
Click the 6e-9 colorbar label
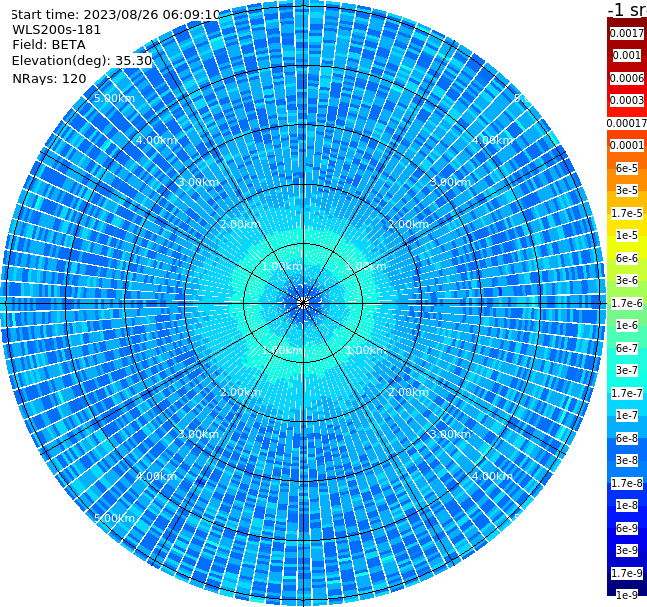(627, 528)
